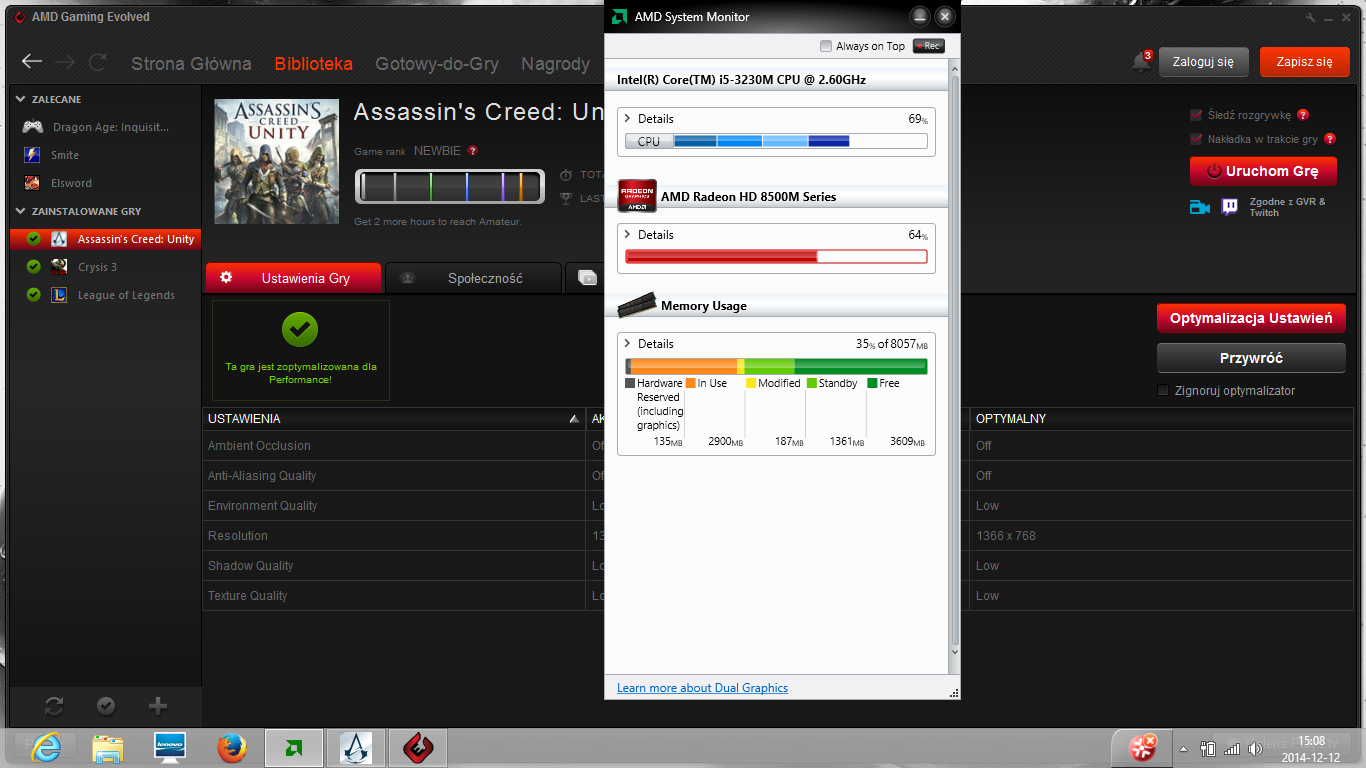Enable the Zignoruj optymalizator checkbox
Image resolution: width=1366 pixels, height=768 pixels.
pyautogui.click(x=1163, y=390)
